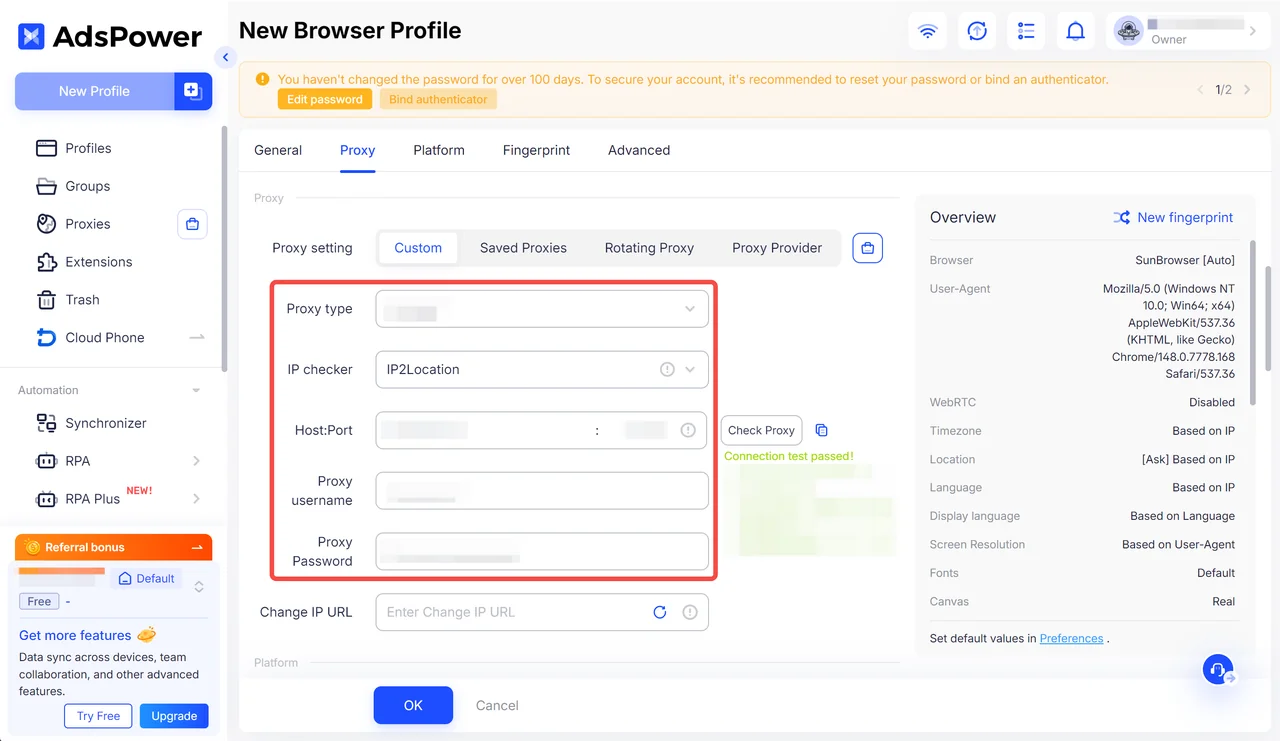The image size is (1280, 741).
Task: Click the New fingerprint shuffle icon
Action: click(1122, 217)
